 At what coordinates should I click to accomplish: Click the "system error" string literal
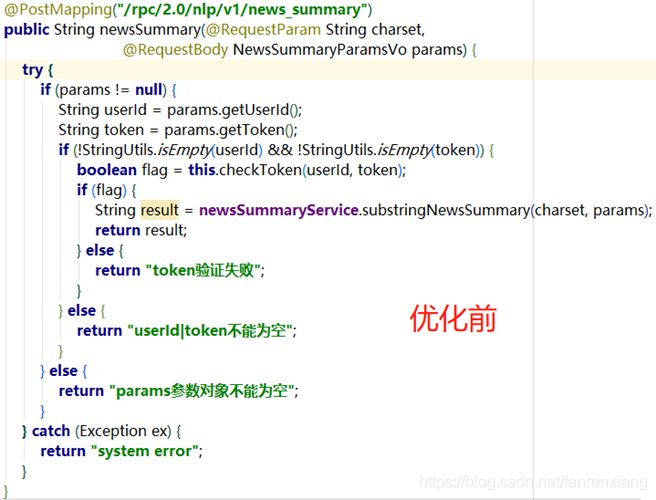coord(144,451)
